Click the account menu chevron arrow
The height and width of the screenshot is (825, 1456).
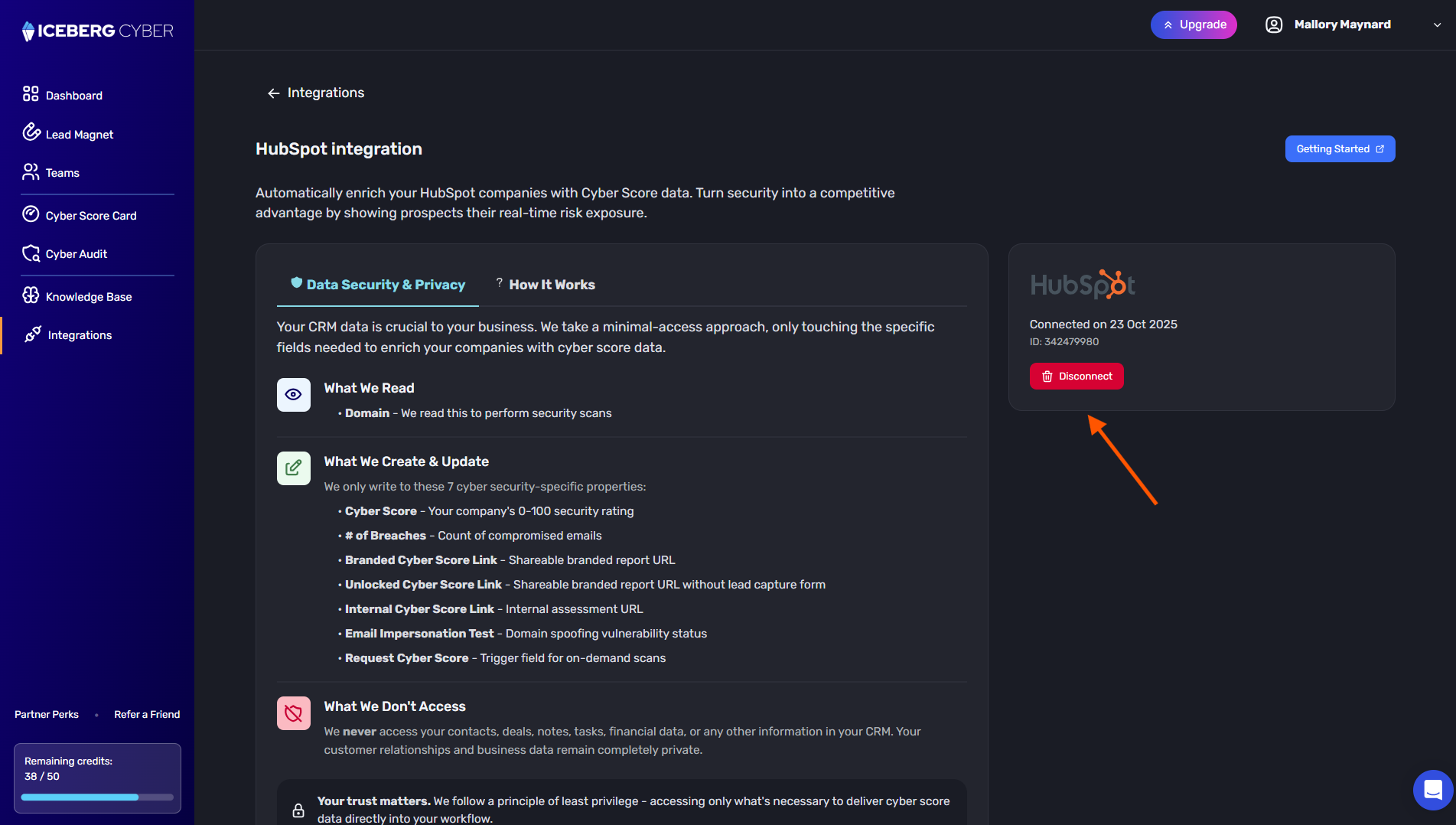(x=1437, y=24)
